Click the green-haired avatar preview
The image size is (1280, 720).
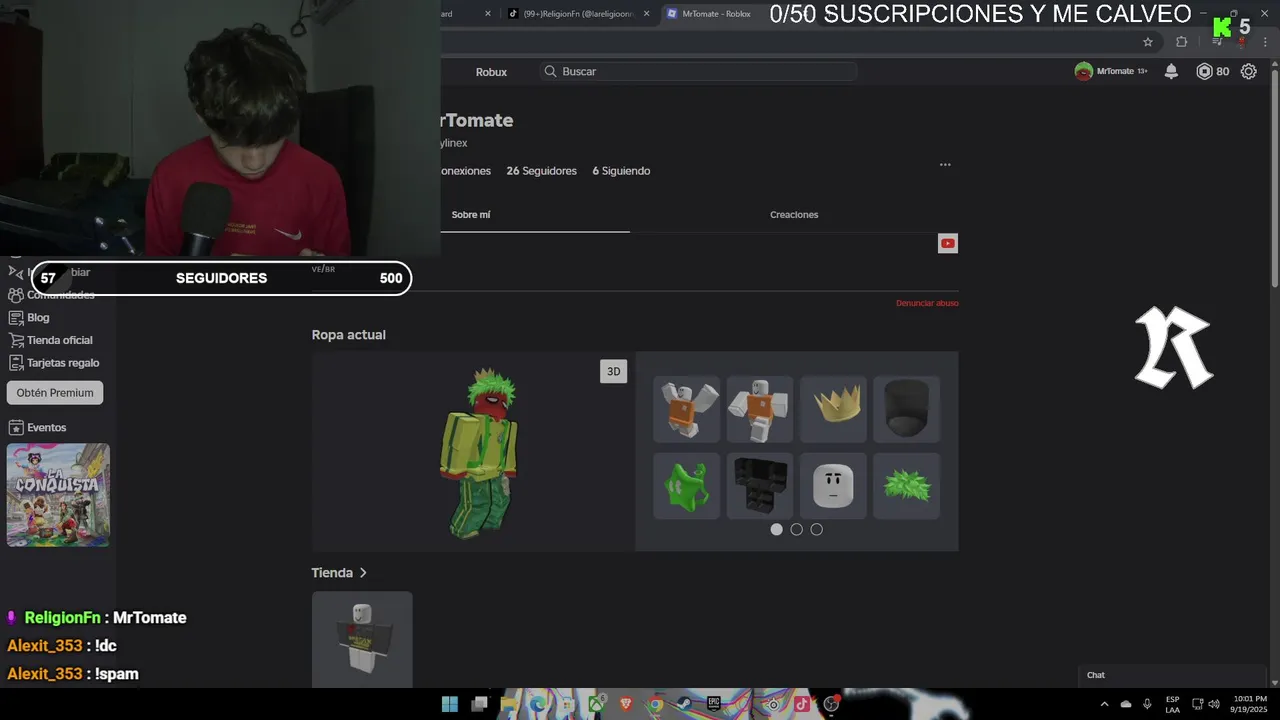tap(478, 453)
